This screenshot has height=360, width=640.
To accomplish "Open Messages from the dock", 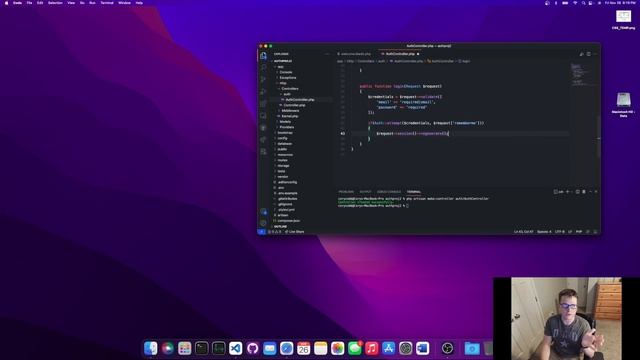I will 355,348.
